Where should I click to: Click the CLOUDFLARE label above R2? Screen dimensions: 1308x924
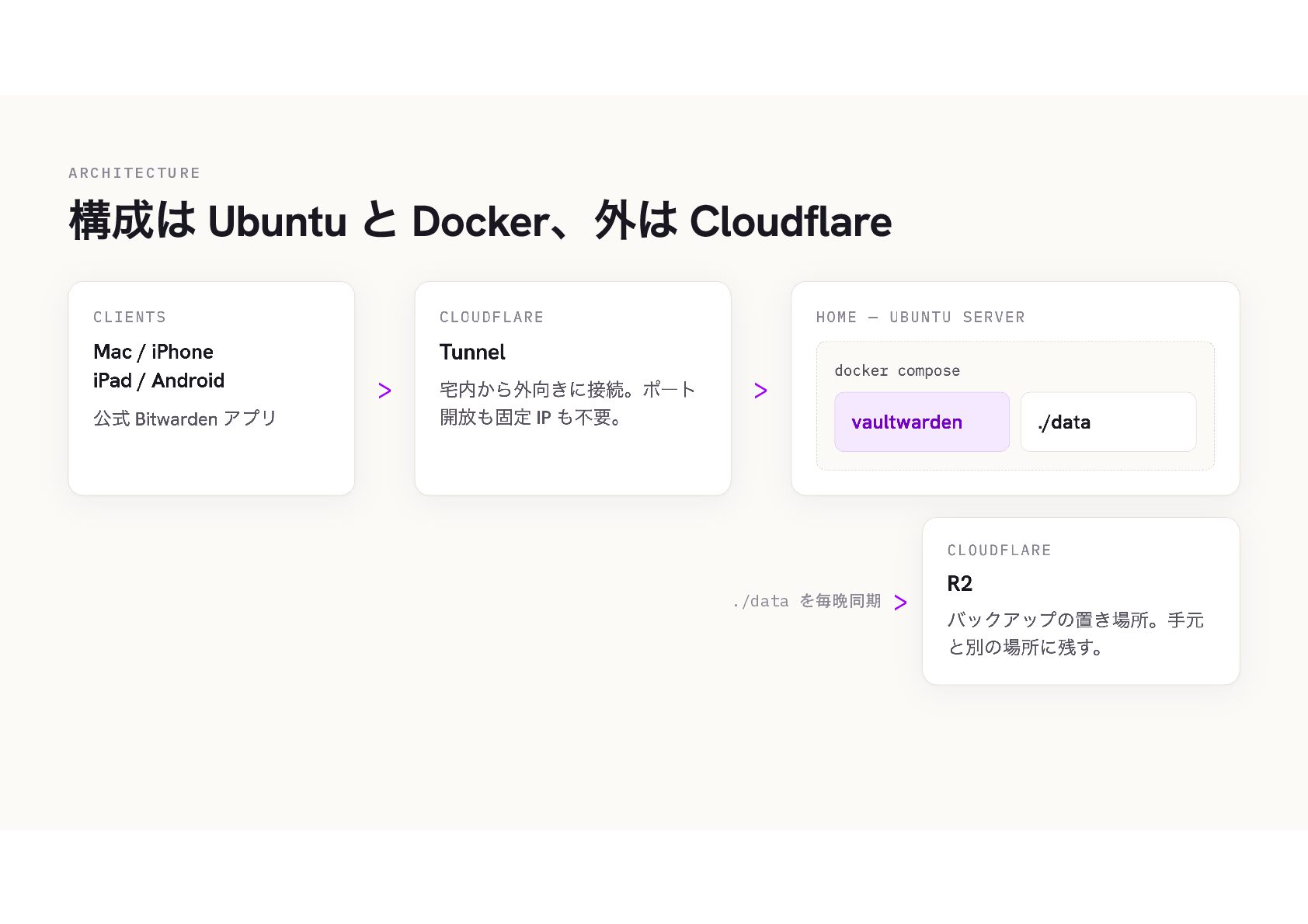click(x=999, y=550)
